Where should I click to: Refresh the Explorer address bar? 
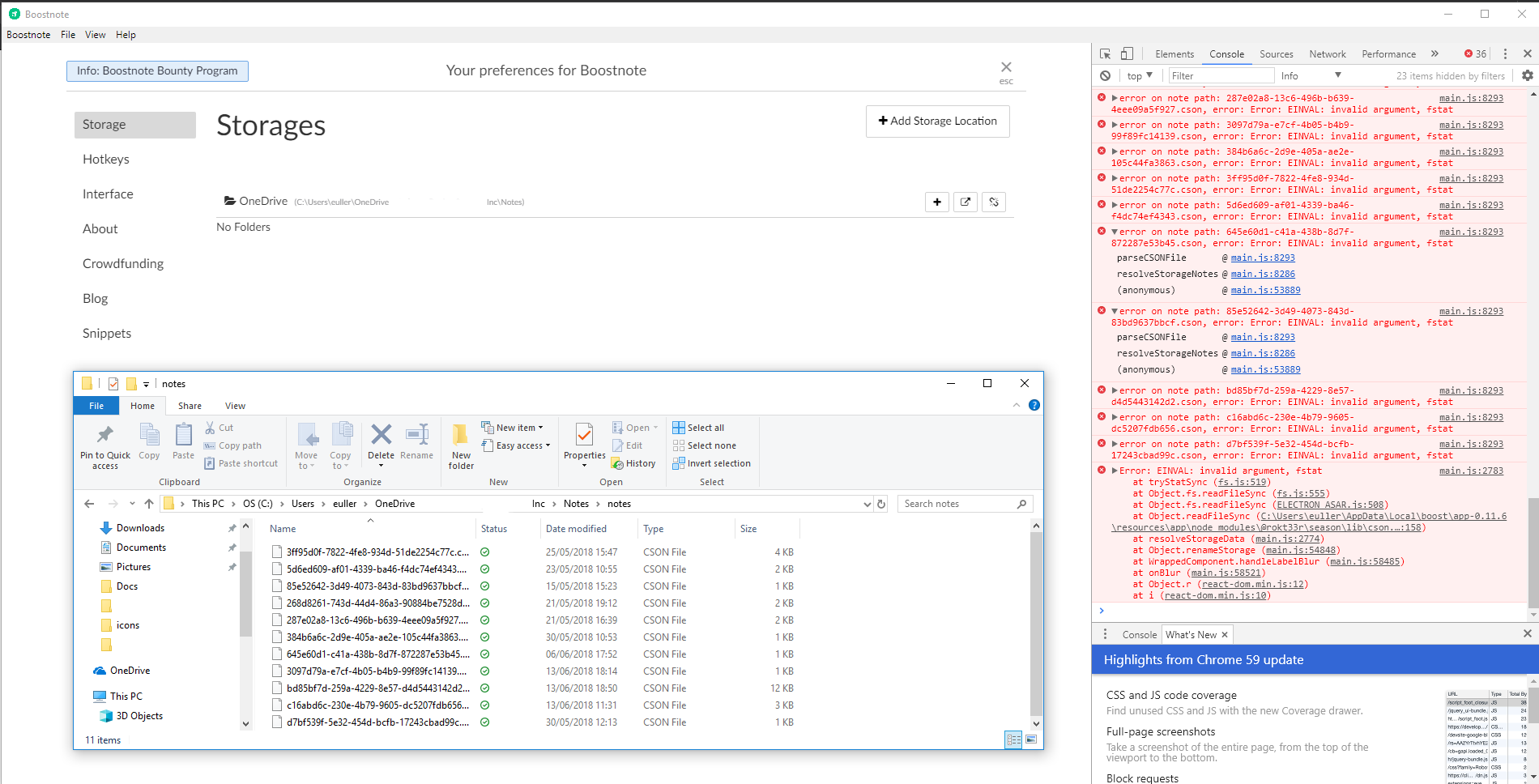(881, 504)
